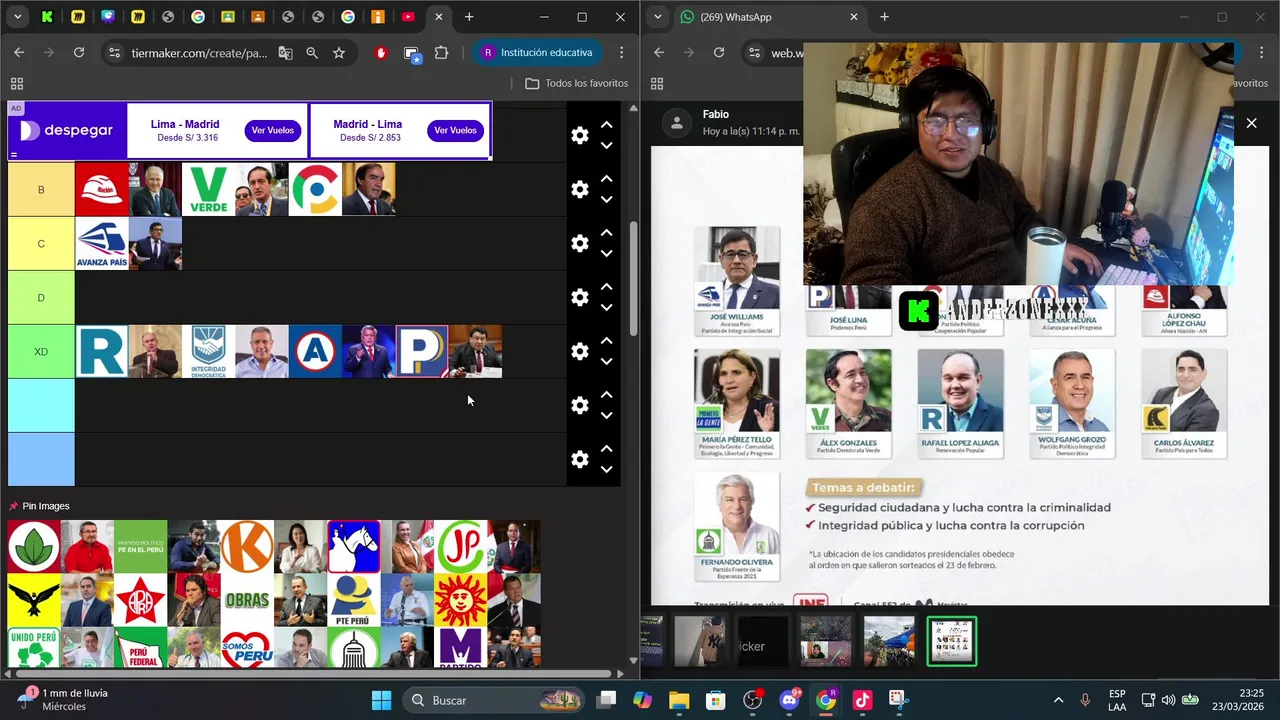The height and width of the screenshot is (720, 1280).
Task: Click the tiermaker.com address bar
Action: pyautogui.click(x=199, y=53)
